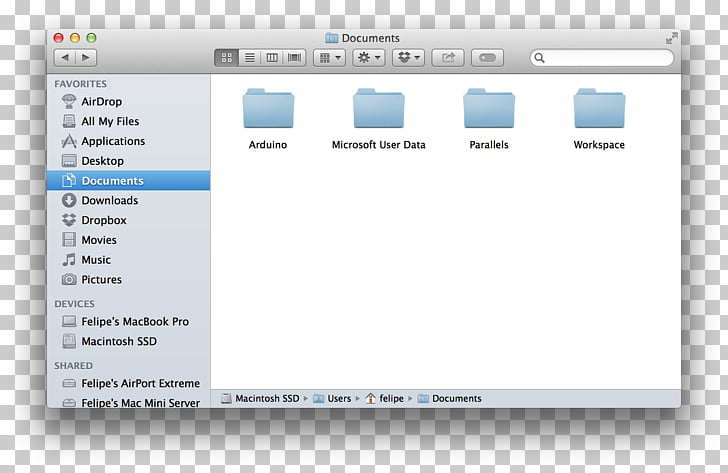This screenshot has height=473, width=728.
Task: Open the Action gear menu
Action: tap(369, 58)
